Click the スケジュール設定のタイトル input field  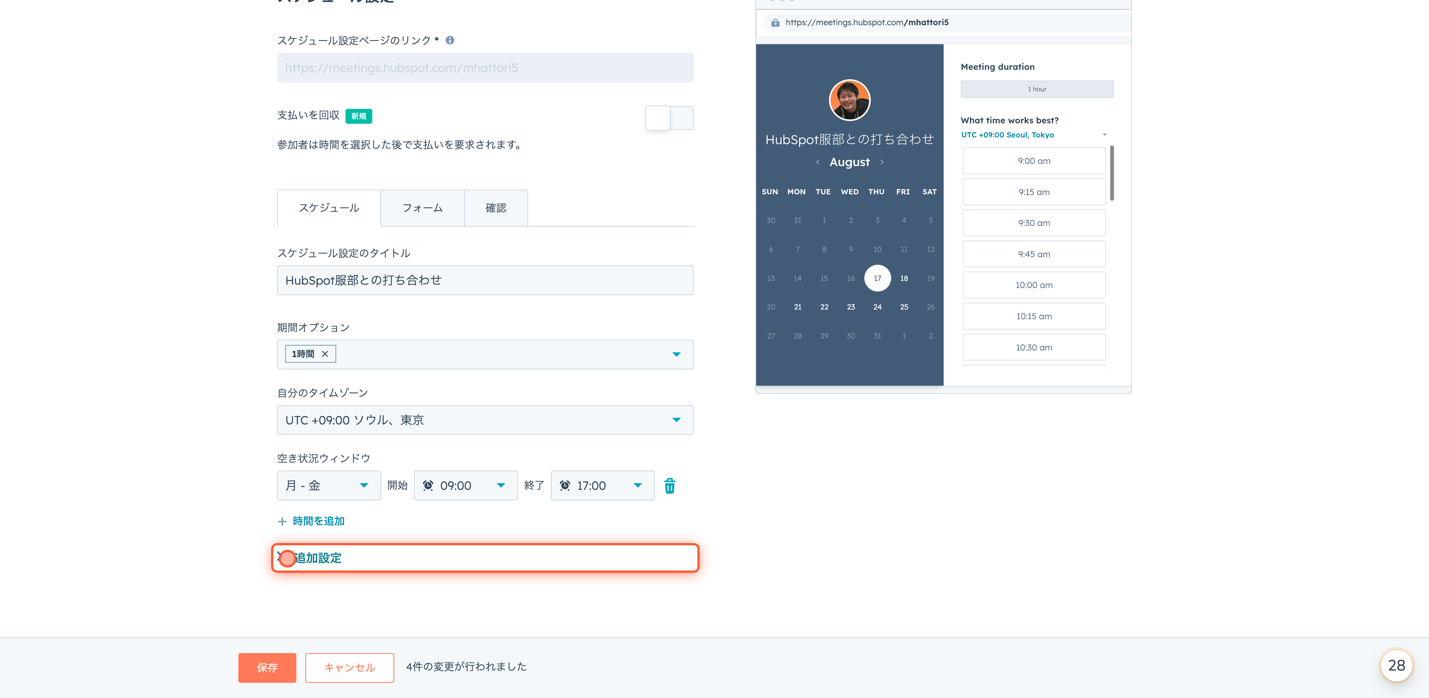[x=485, y=280]
